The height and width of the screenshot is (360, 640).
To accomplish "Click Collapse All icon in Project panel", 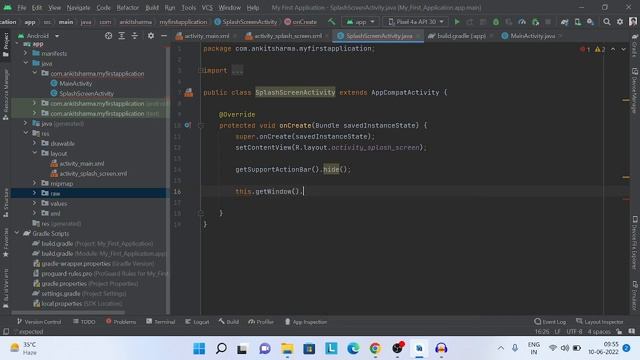I will (x=135, y=36).
